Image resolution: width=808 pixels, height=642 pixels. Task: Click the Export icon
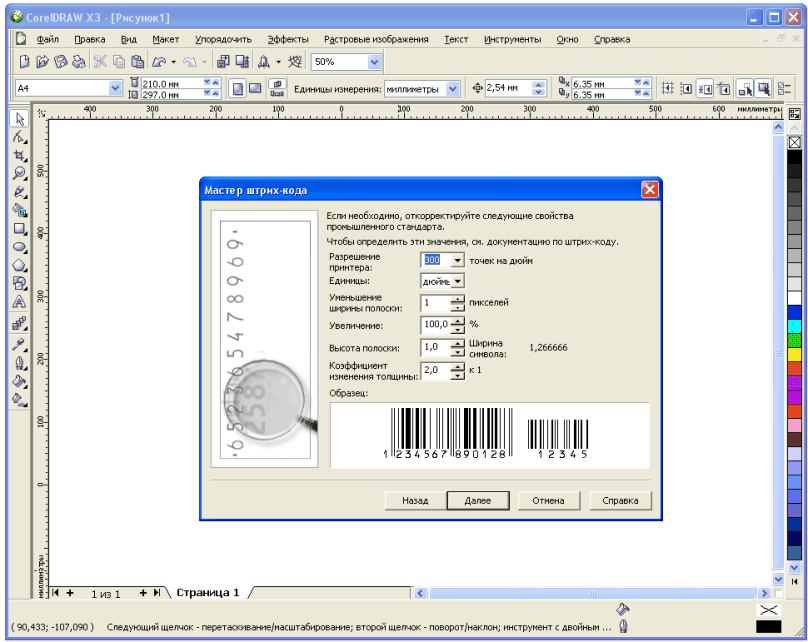pos(242,62)
